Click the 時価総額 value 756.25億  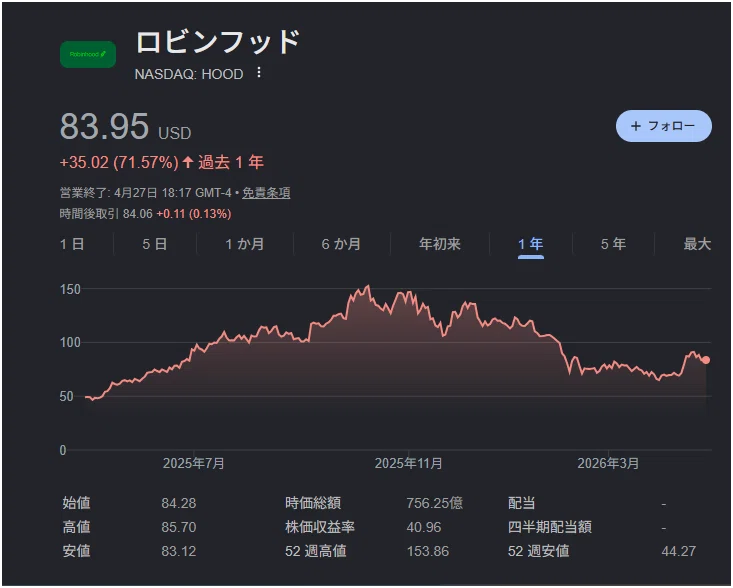[434, 503]
